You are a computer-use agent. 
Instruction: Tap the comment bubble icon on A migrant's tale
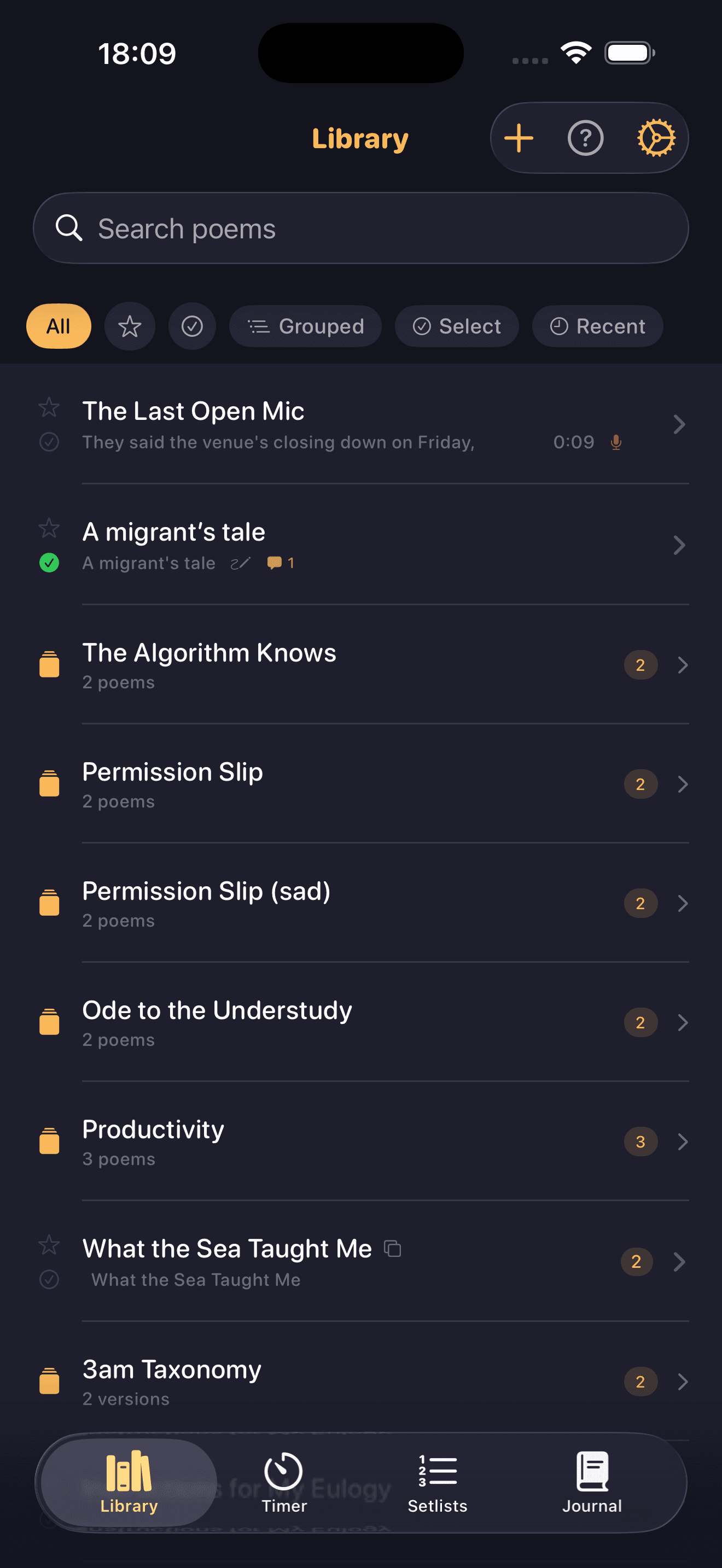275,563
